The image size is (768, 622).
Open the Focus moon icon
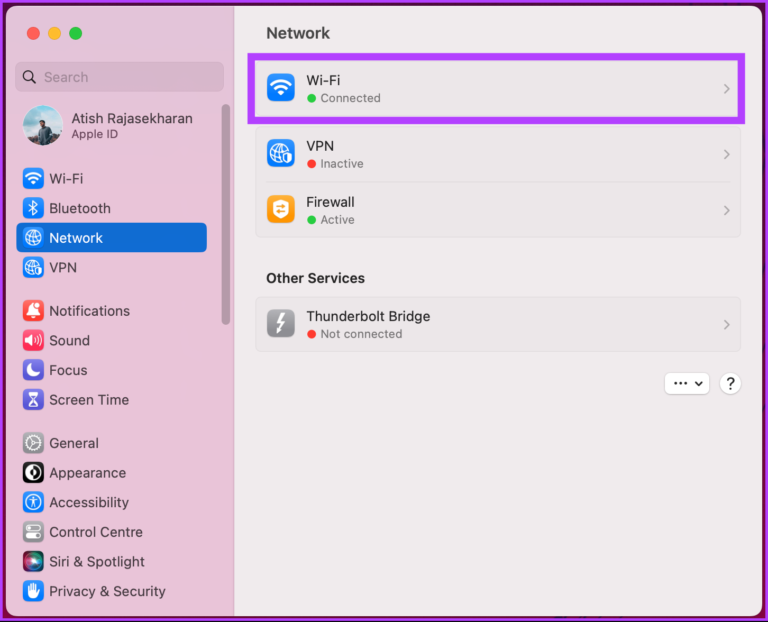(x=33, y=370)
